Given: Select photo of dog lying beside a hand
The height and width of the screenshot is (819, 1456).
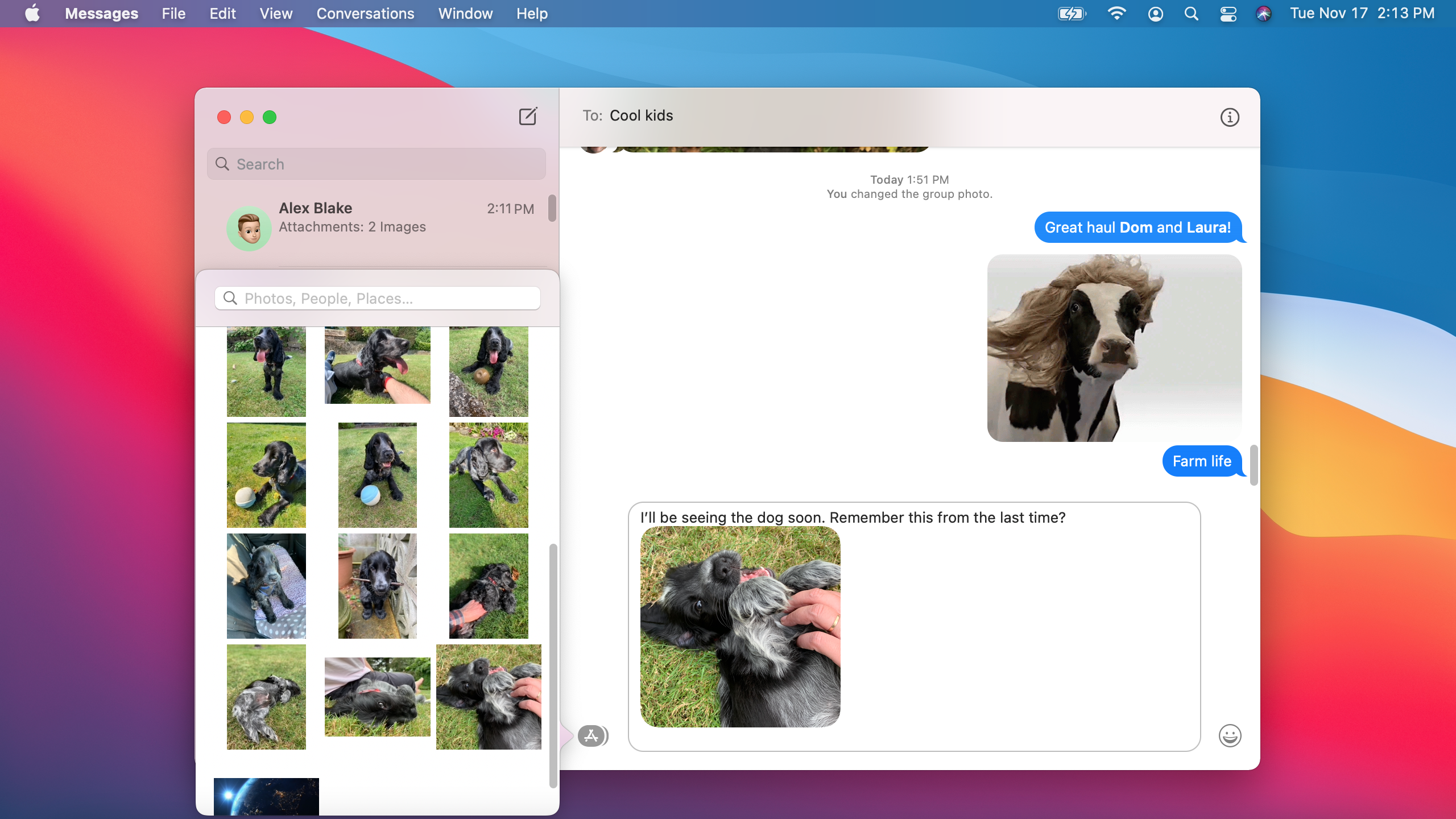Looking at the screenshot, I should coord(377,365).
